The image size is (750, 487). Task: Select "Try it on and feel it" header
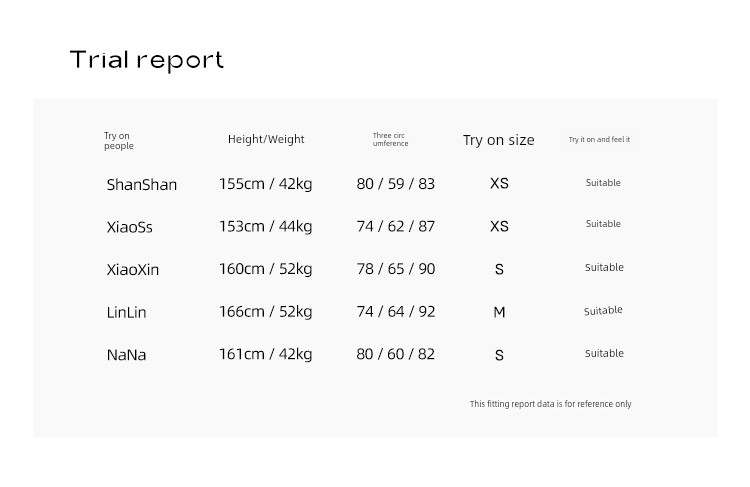tap(599, 140)
